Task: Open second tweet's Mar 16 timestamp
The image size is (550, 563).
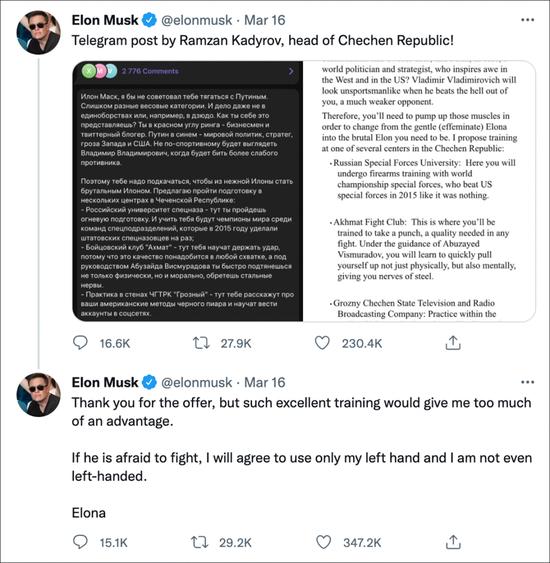Action: 265,382
